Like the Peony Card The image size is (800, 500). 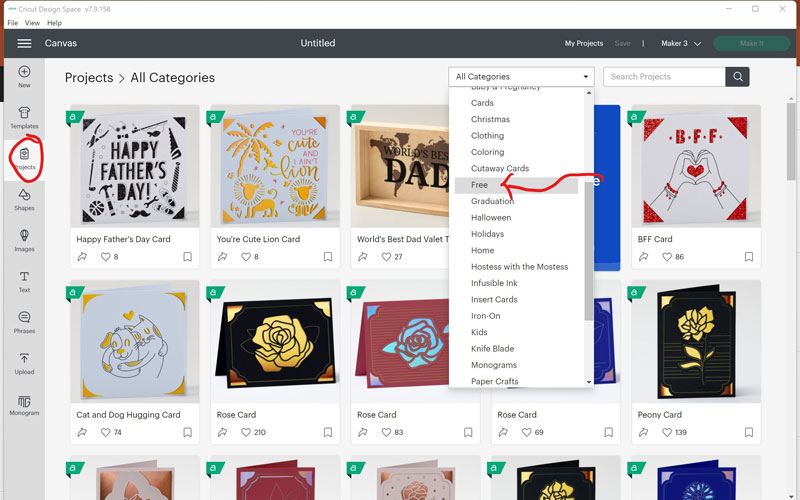666,432
